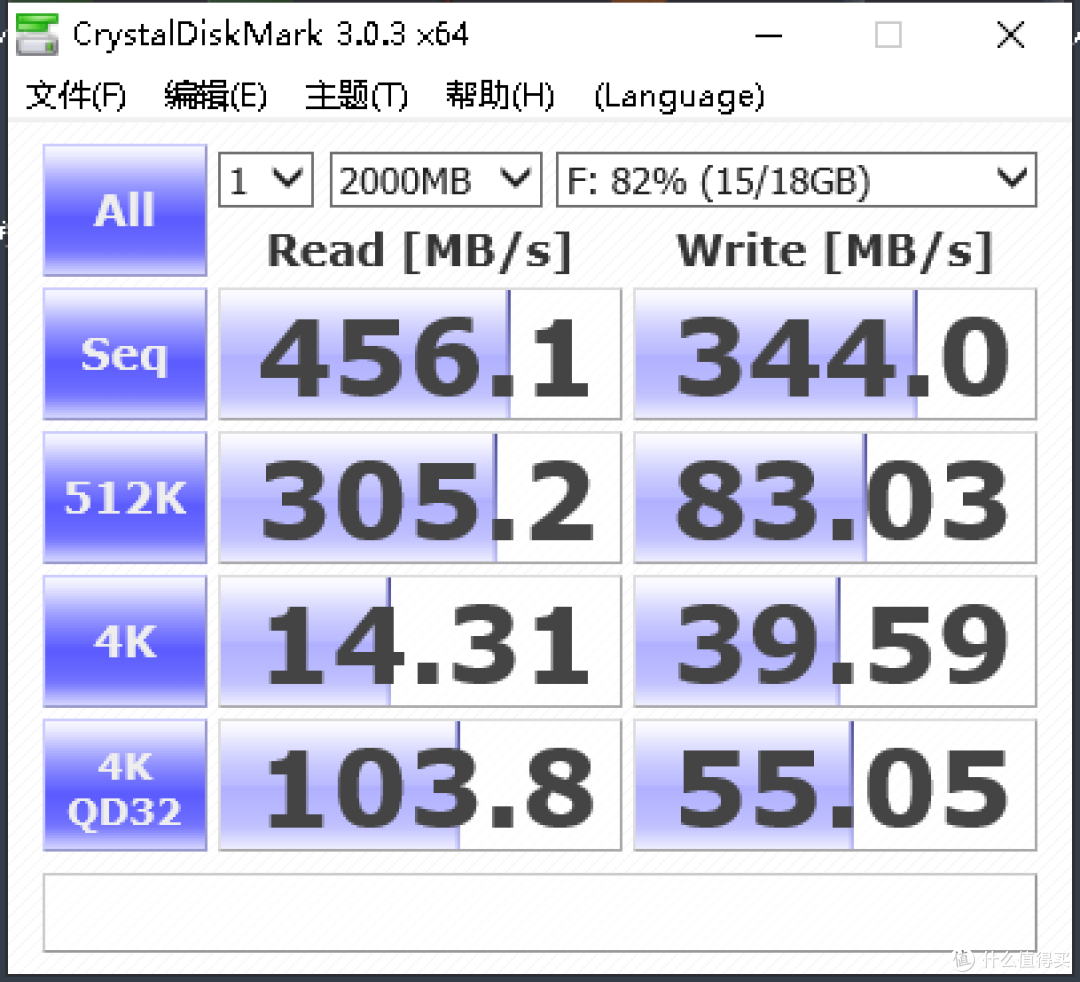Open the 主题(T) menu

pos(356,96)
